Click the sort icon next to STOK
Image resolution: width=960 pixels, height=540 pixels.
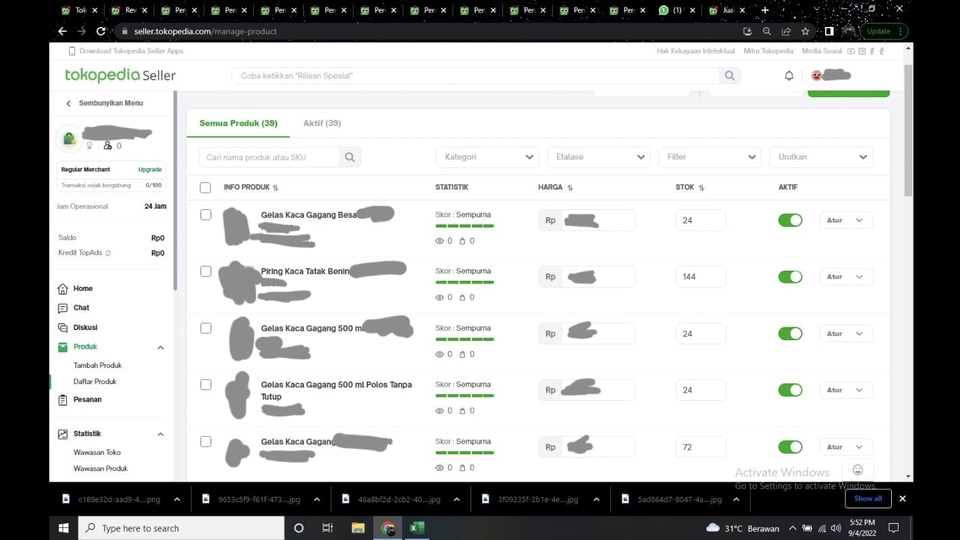tap(702, 188)
